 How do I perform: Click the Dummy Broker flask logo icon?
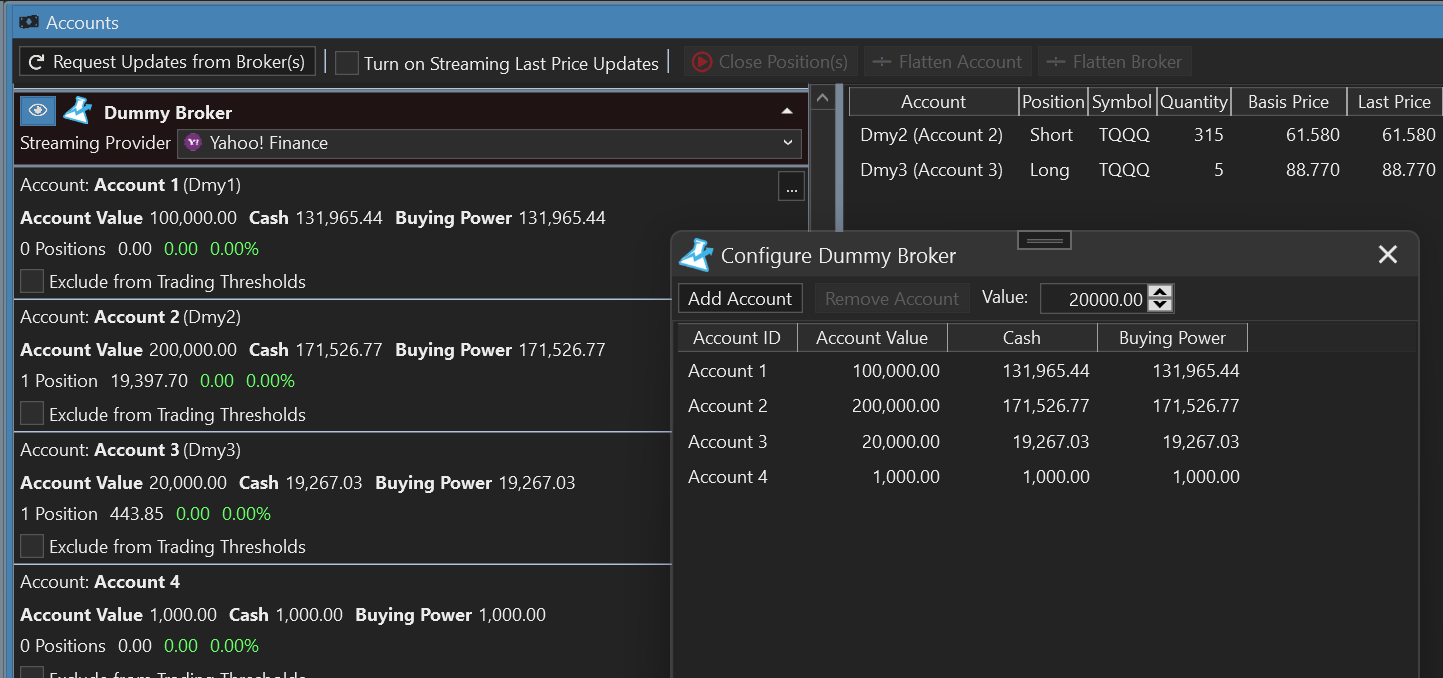coord(77,112)
